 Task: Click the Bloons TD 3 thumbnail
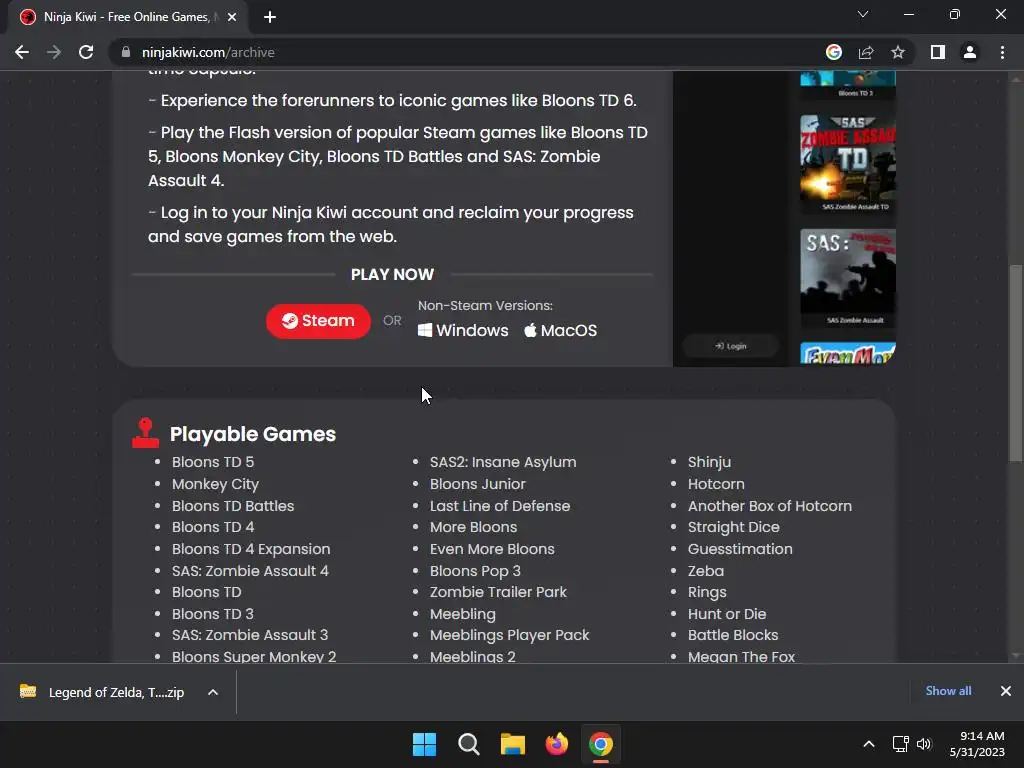tap(848, 85)
